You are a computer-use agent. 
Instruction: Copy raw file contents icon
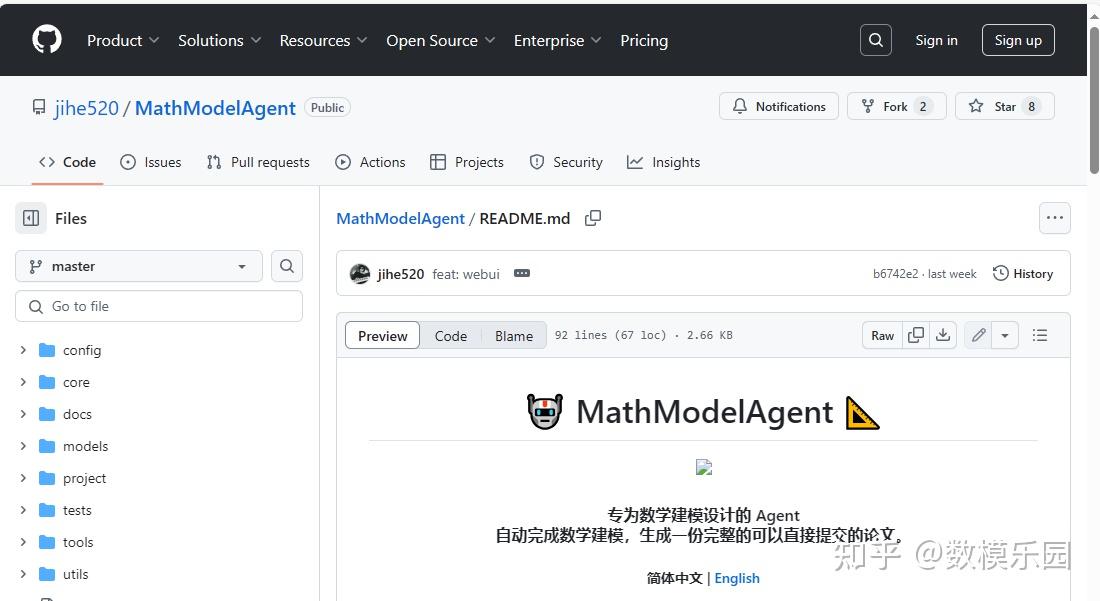point(915,335)
